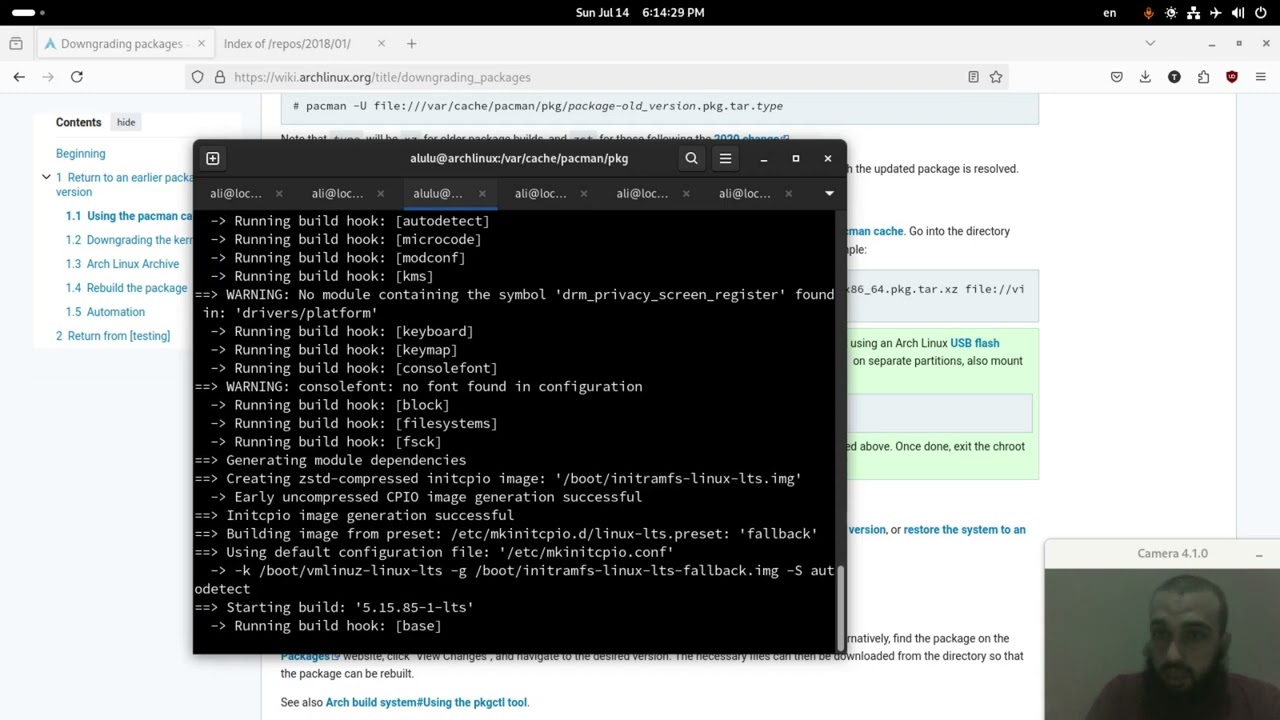Go to 2 Return from [testing]
Image resolution: width=1280 pixels, height=720 pixels.
(113, 336)
